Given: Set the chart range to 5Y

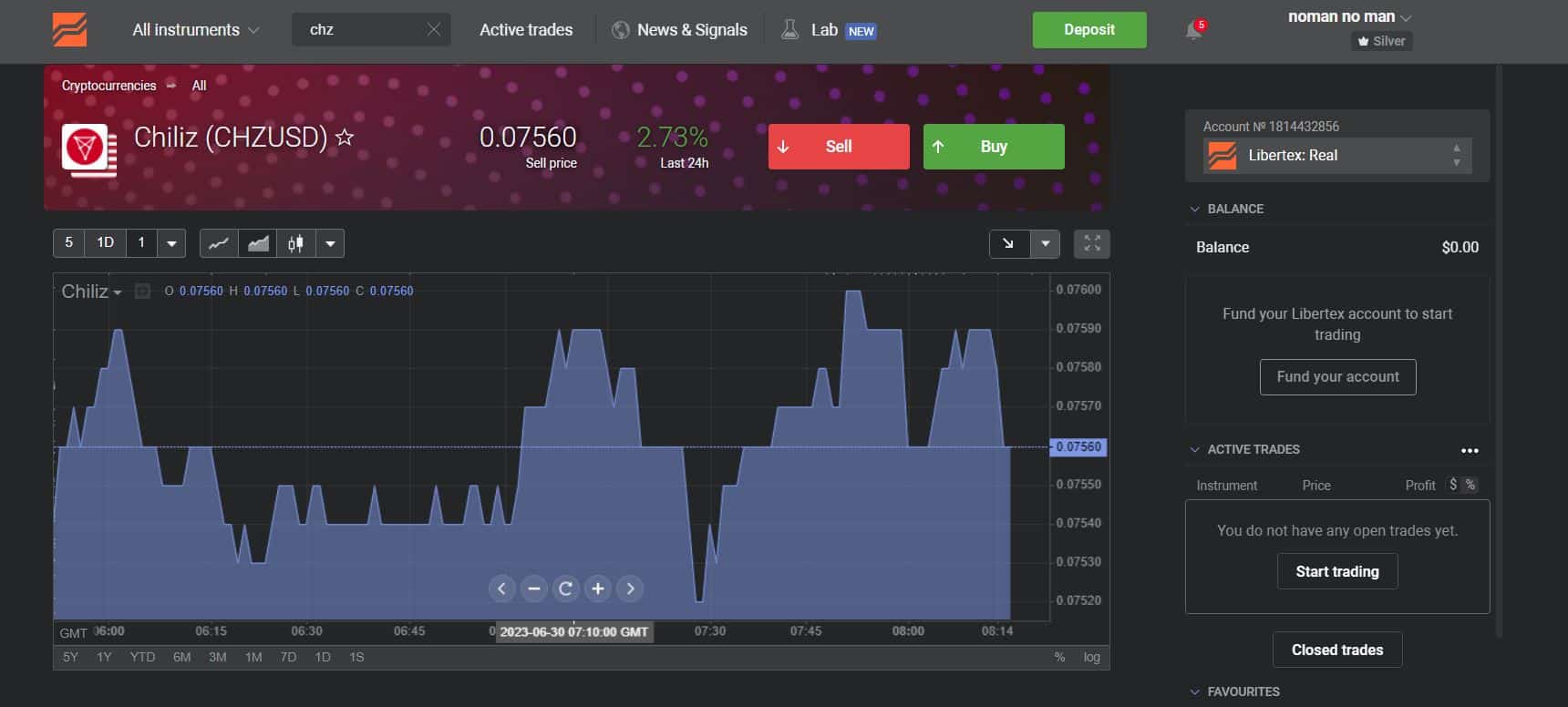Looking at the screenshot, I should [x=70, y=657].
